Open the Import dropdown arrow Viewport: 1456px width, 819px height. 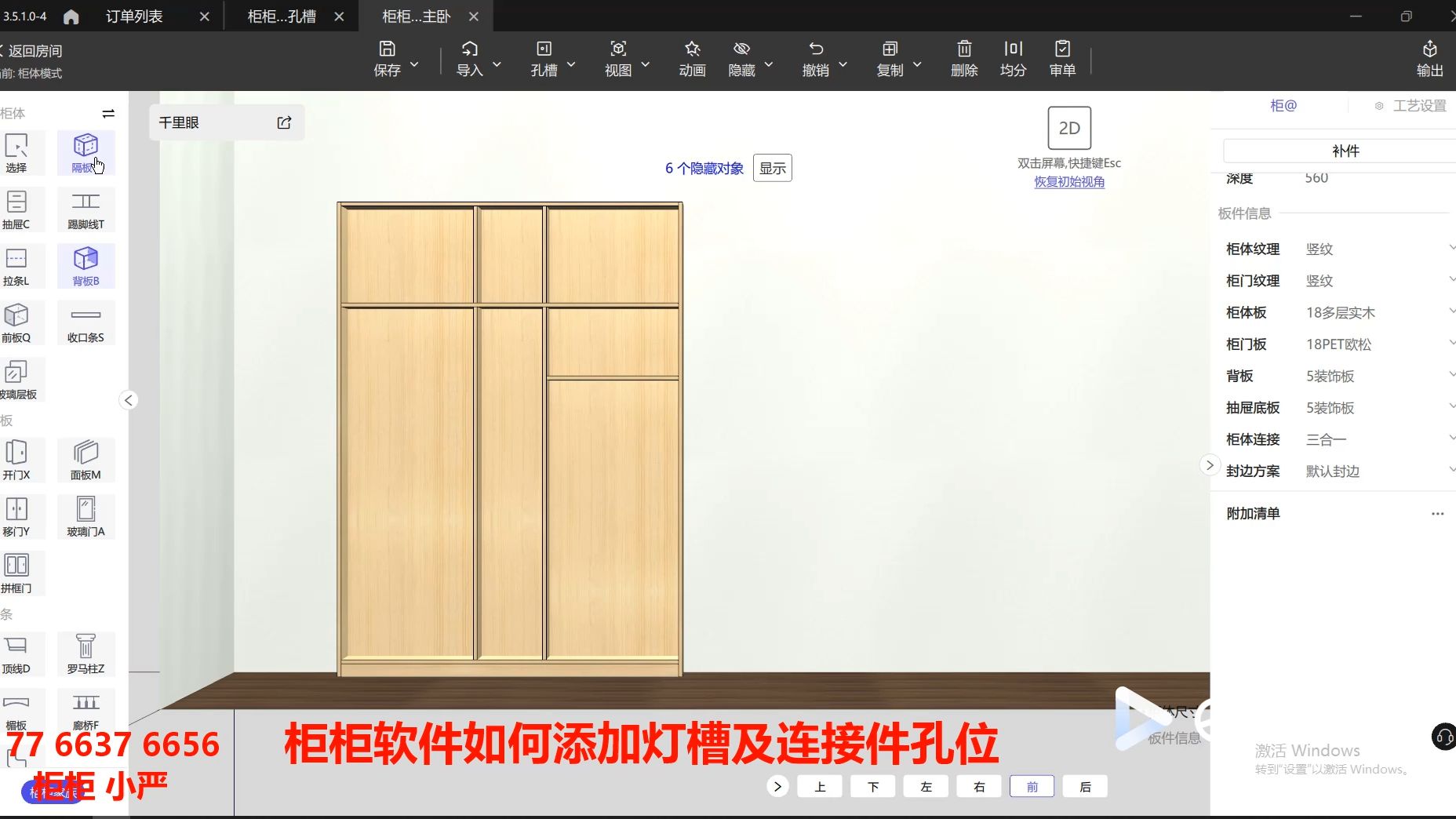pyautogui.click(x=497, y=64)
